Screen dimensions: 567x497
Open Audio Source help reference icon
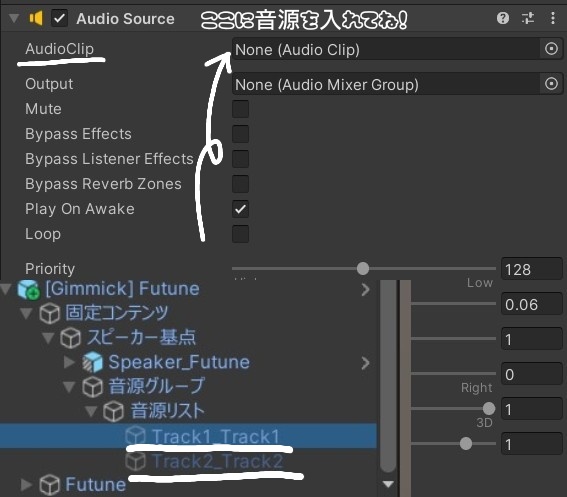(503, 18)
